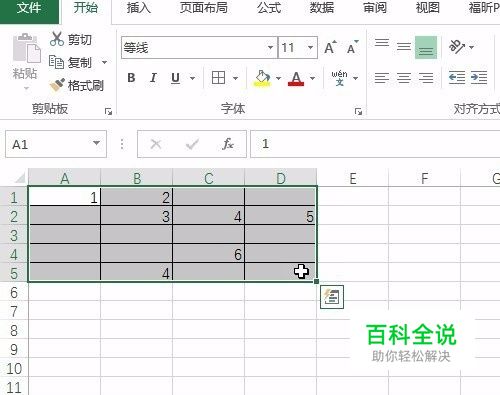Select column F header
This screenshot has height=395, width=500.
(425, 179)
